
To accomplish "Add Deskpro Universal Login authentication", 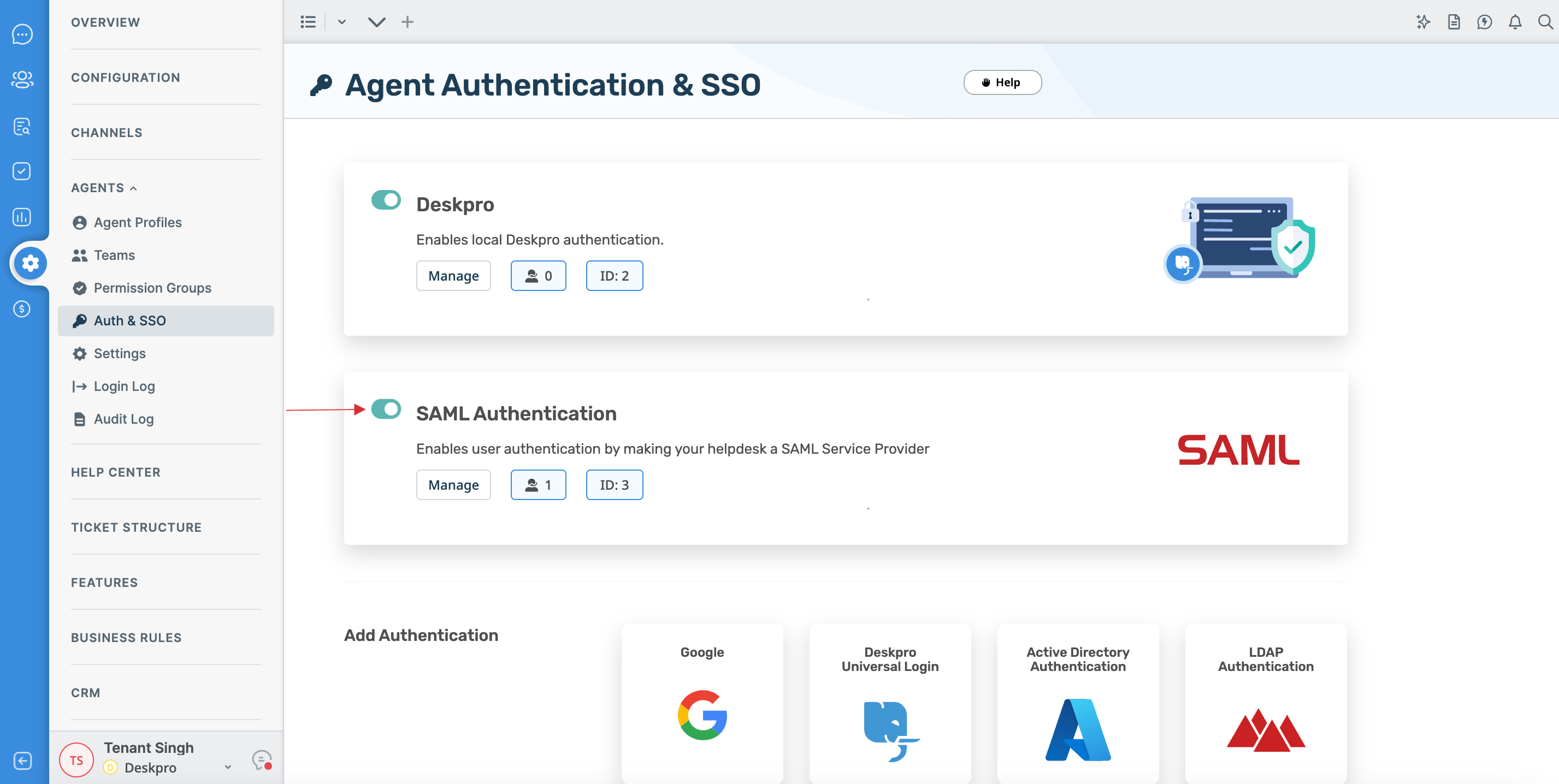I will pos(890,703).
